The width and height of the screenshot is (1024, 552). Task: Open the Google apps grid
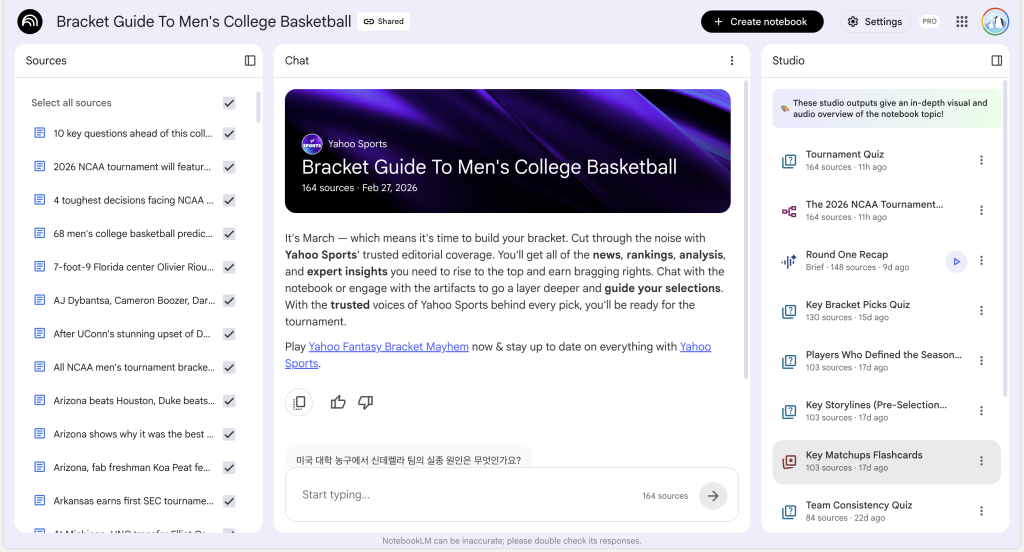(962, 21)
